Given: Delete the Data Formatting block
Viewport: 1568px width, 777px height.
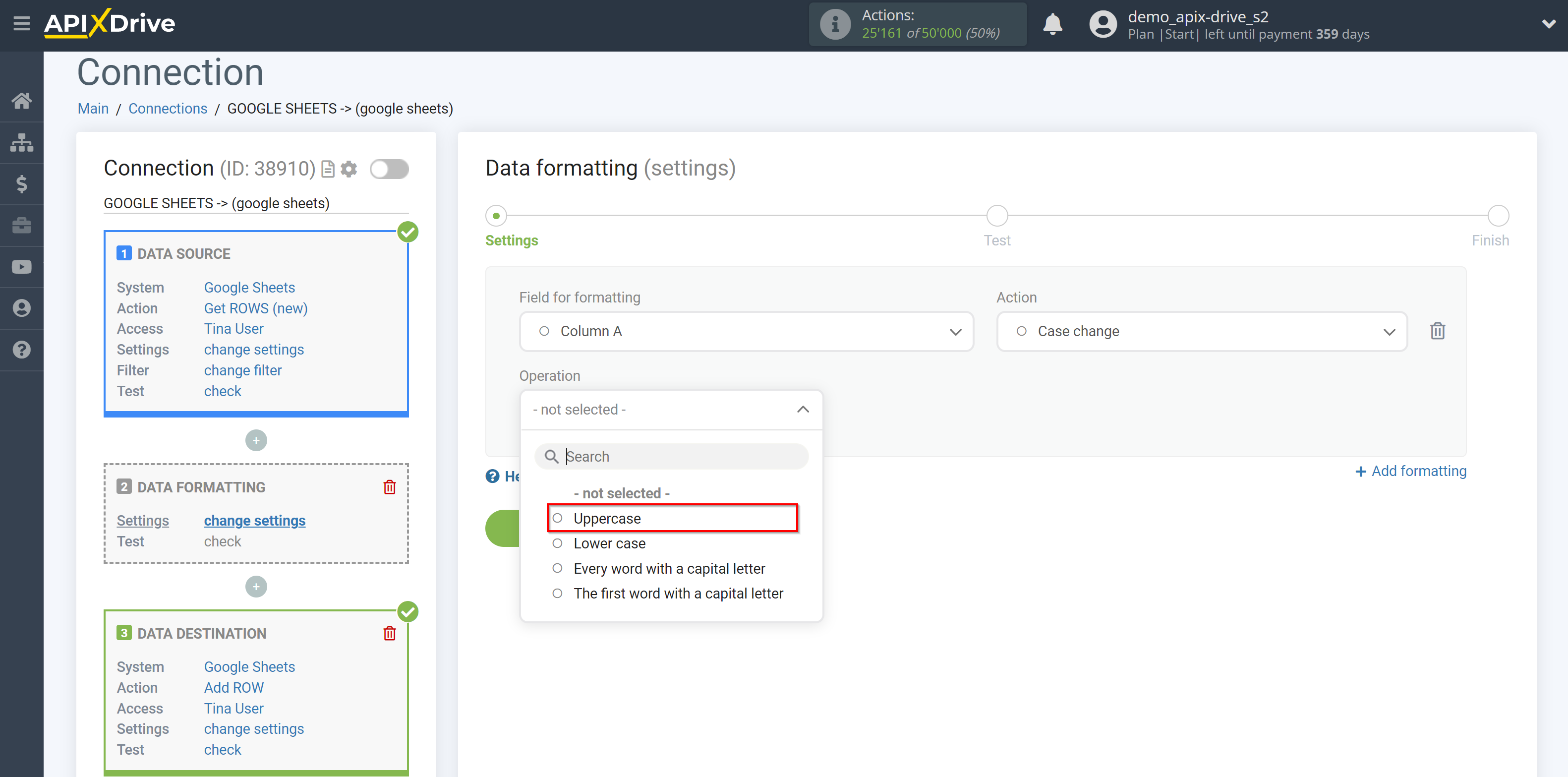Looking at the screenshot, I should 390,486.
